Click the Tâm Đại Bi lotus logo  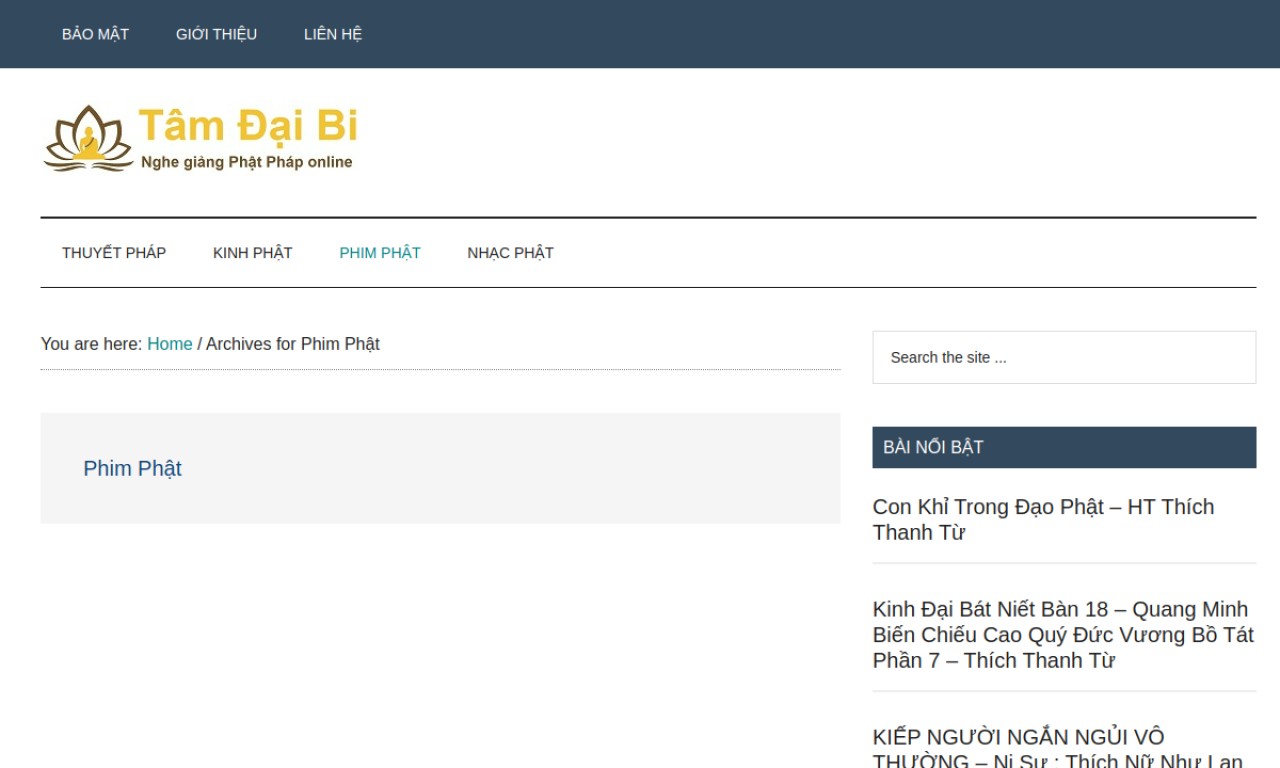(200, 138)
